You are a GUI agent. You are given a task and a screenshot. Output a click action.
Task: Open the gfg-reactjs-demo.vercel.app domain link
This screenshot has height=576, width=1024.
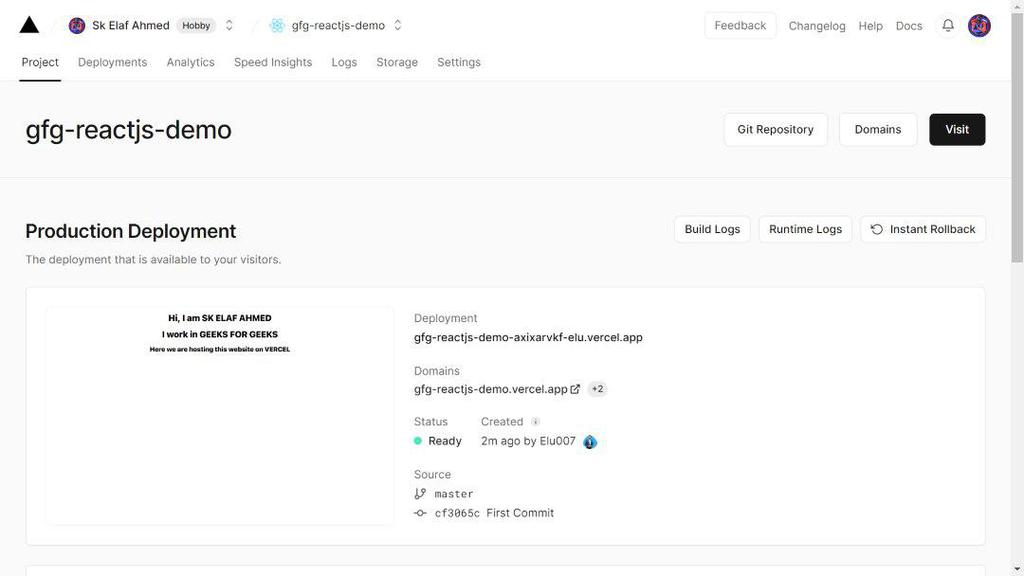(490, 389)
